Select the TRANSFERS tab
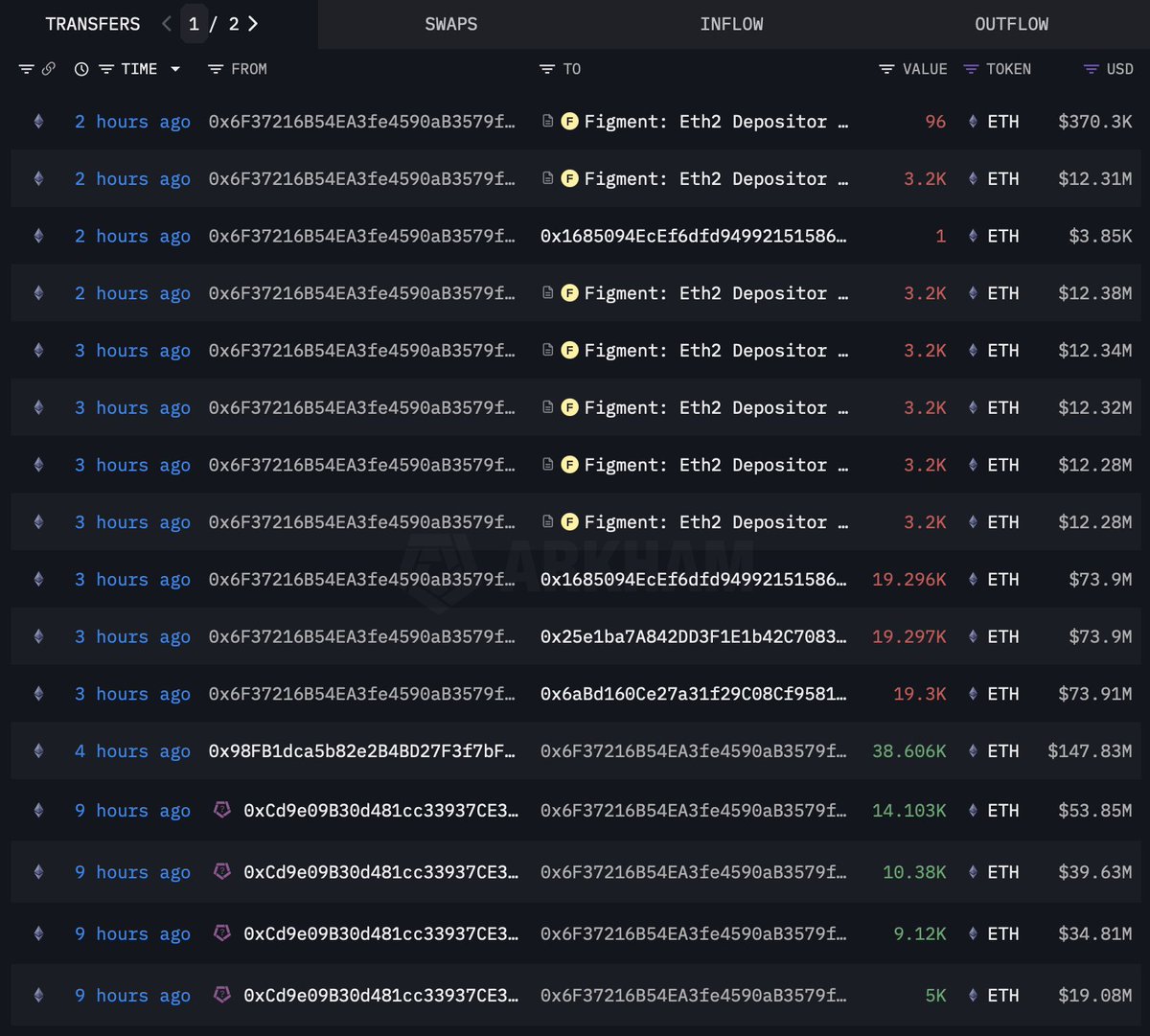This screenshot has height=1036, width=1150. (93, 24)
